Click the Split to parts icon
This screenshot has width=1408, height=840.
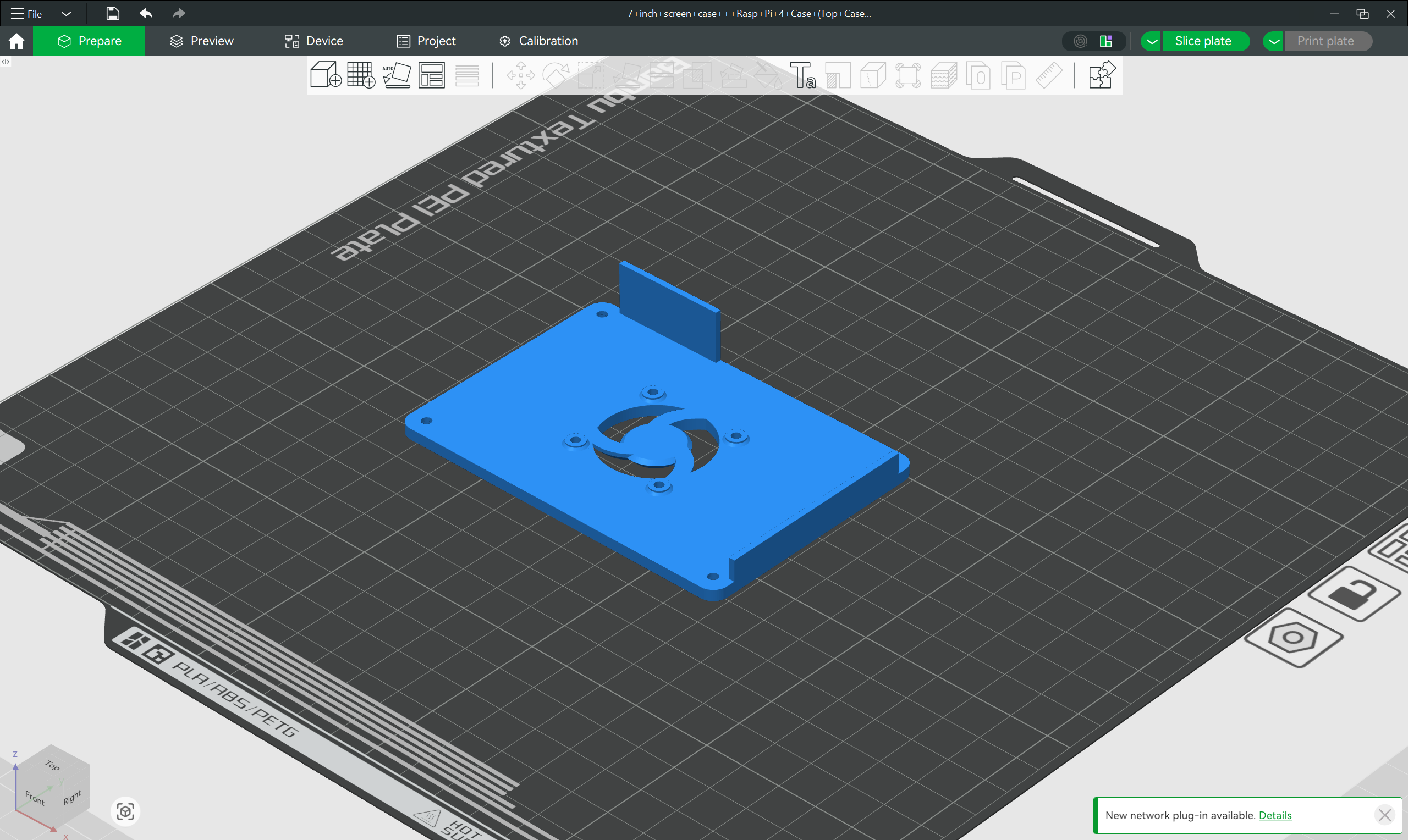pyautogui.click(x=1014, y=75)
